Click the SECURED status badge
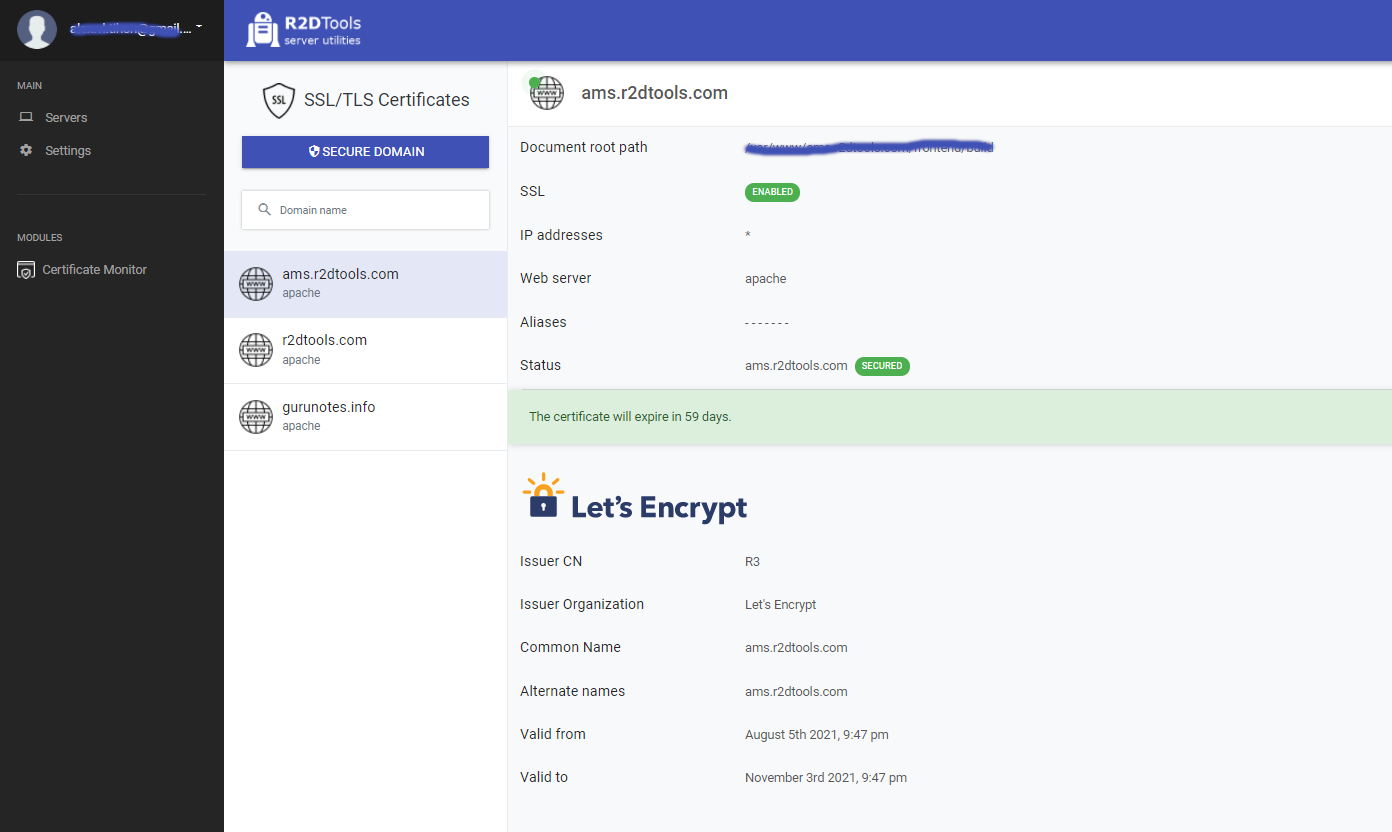This screenshot has height=832, width=1392. [882, 366]
